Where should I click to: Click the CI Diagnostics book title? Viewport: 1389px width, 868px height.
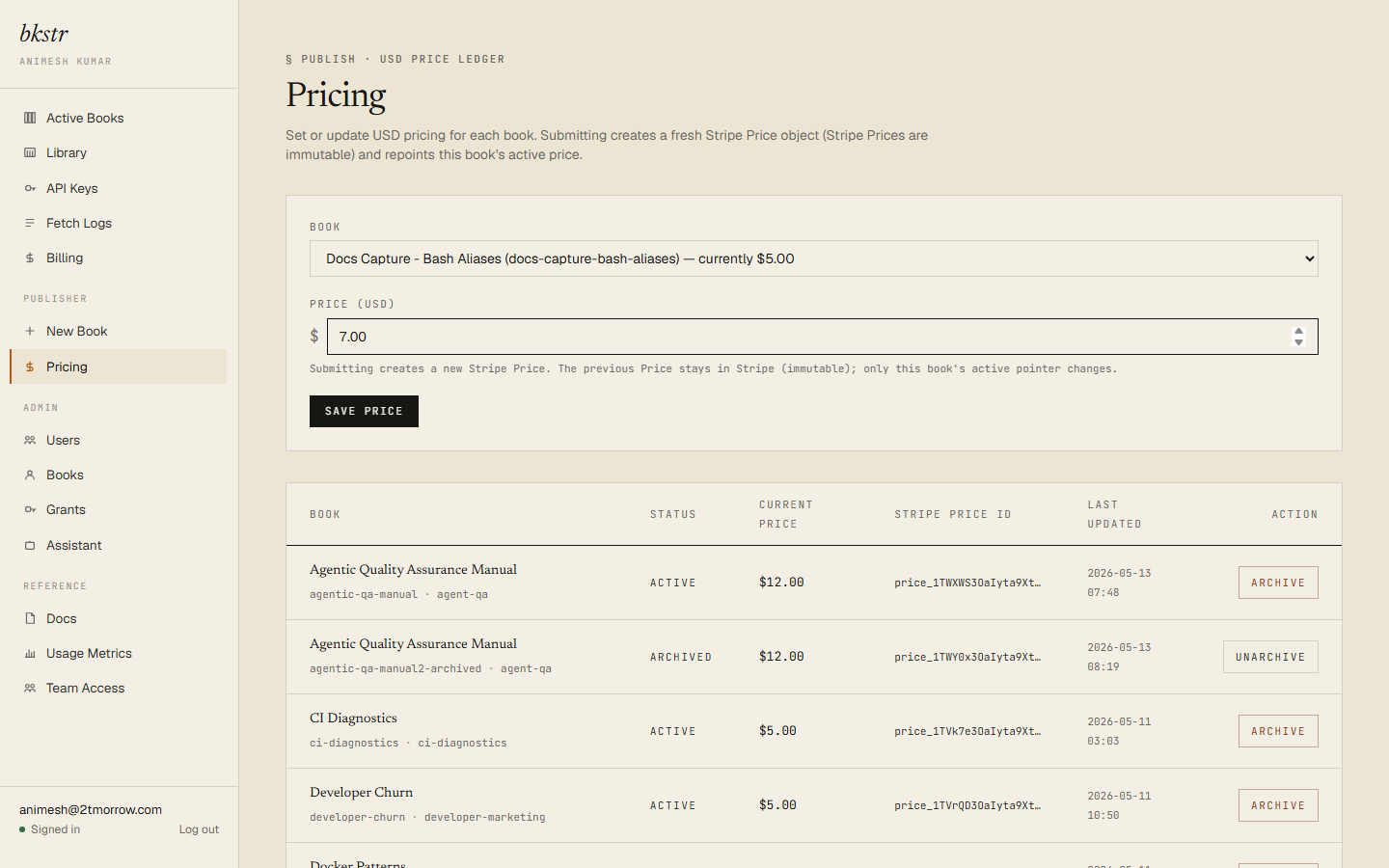tap(353, 718)
